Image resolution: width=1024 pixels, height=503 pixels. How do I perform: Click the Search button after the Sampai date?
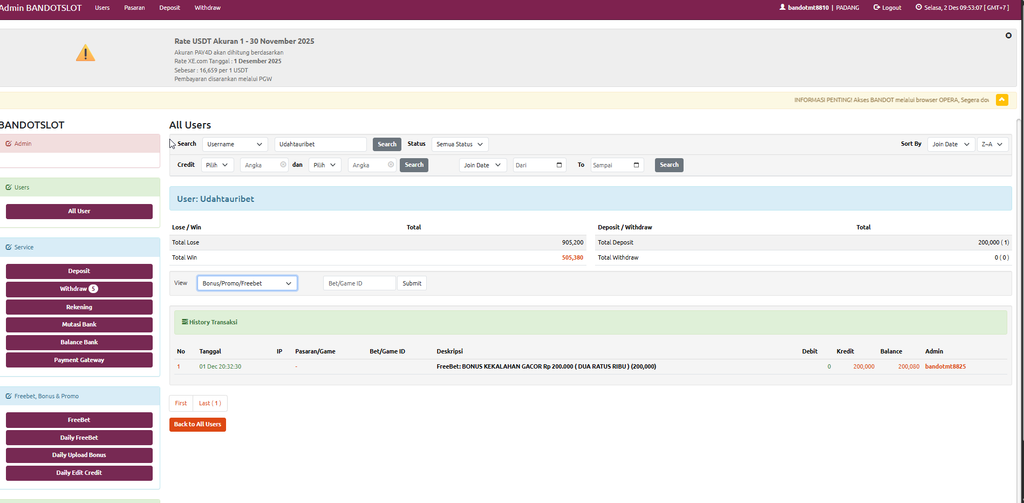tap(669, 165)
